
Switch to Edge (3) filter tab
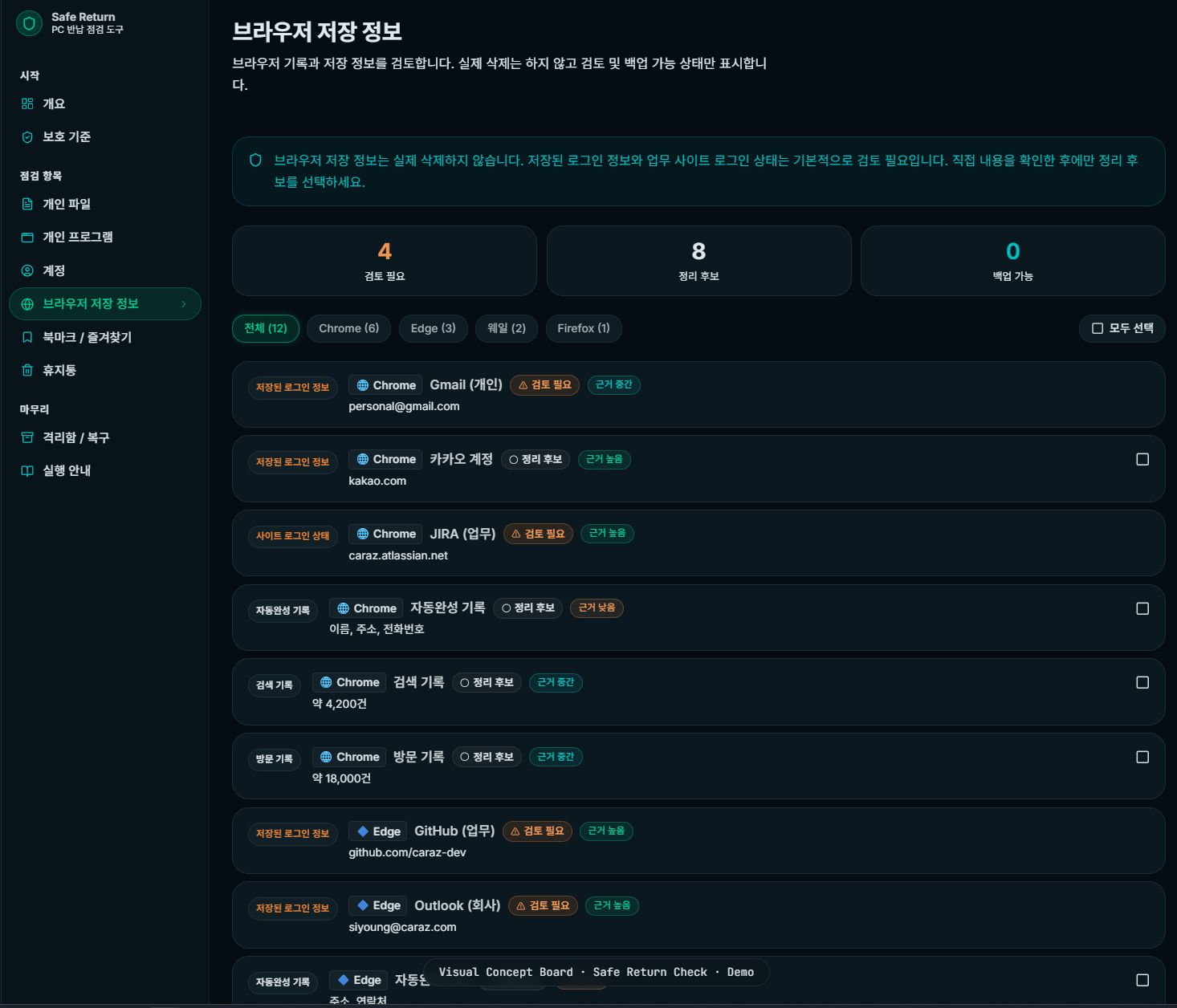point(433,328)
